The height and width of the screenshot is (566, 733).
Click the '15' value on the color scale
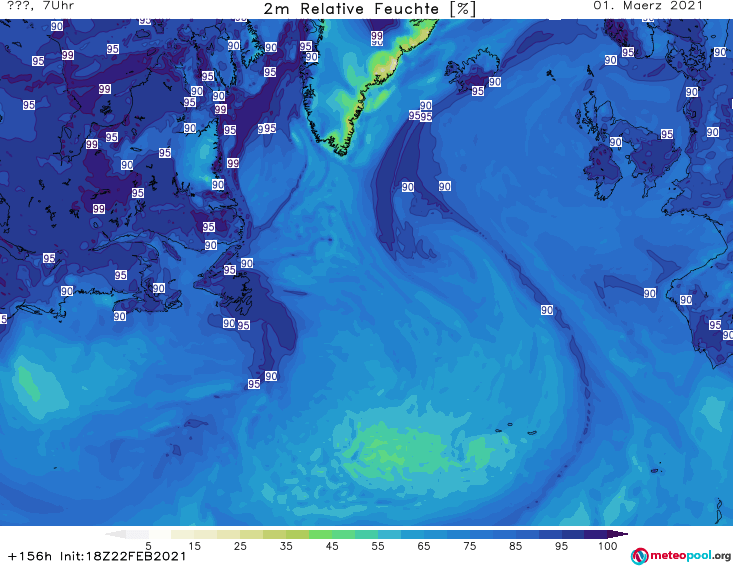194,546
